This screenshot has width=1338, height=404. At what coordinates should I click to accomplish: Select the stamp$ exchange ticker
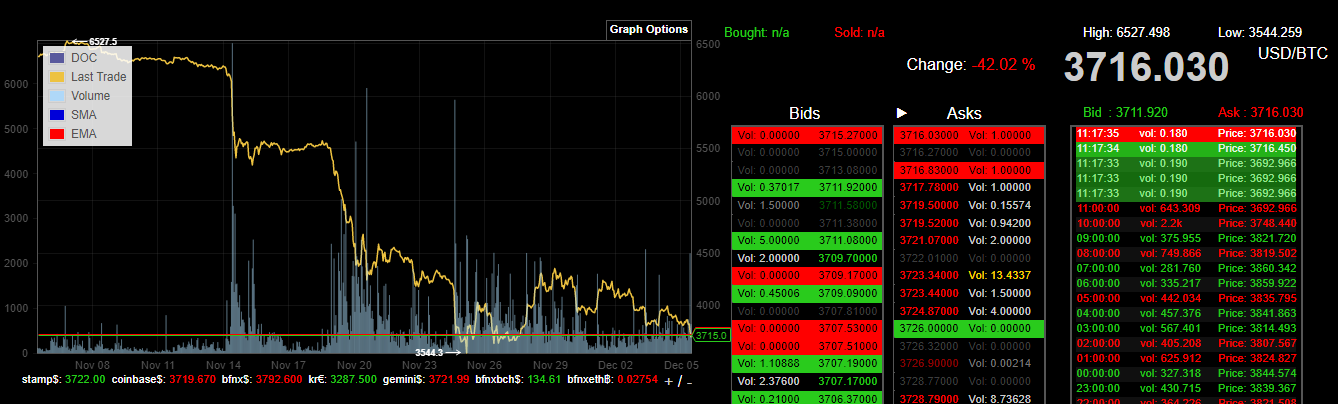click(x=62, y=381)
